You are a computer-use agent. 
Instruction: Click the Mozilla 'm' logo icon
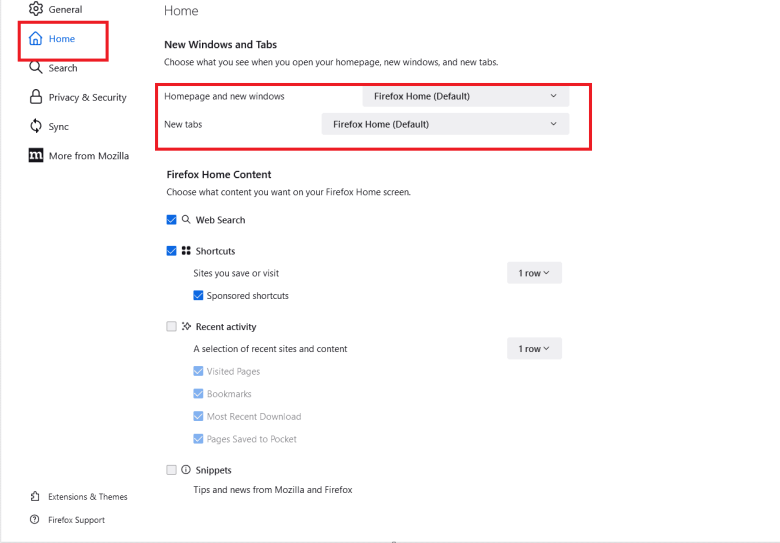coord(36,156)
